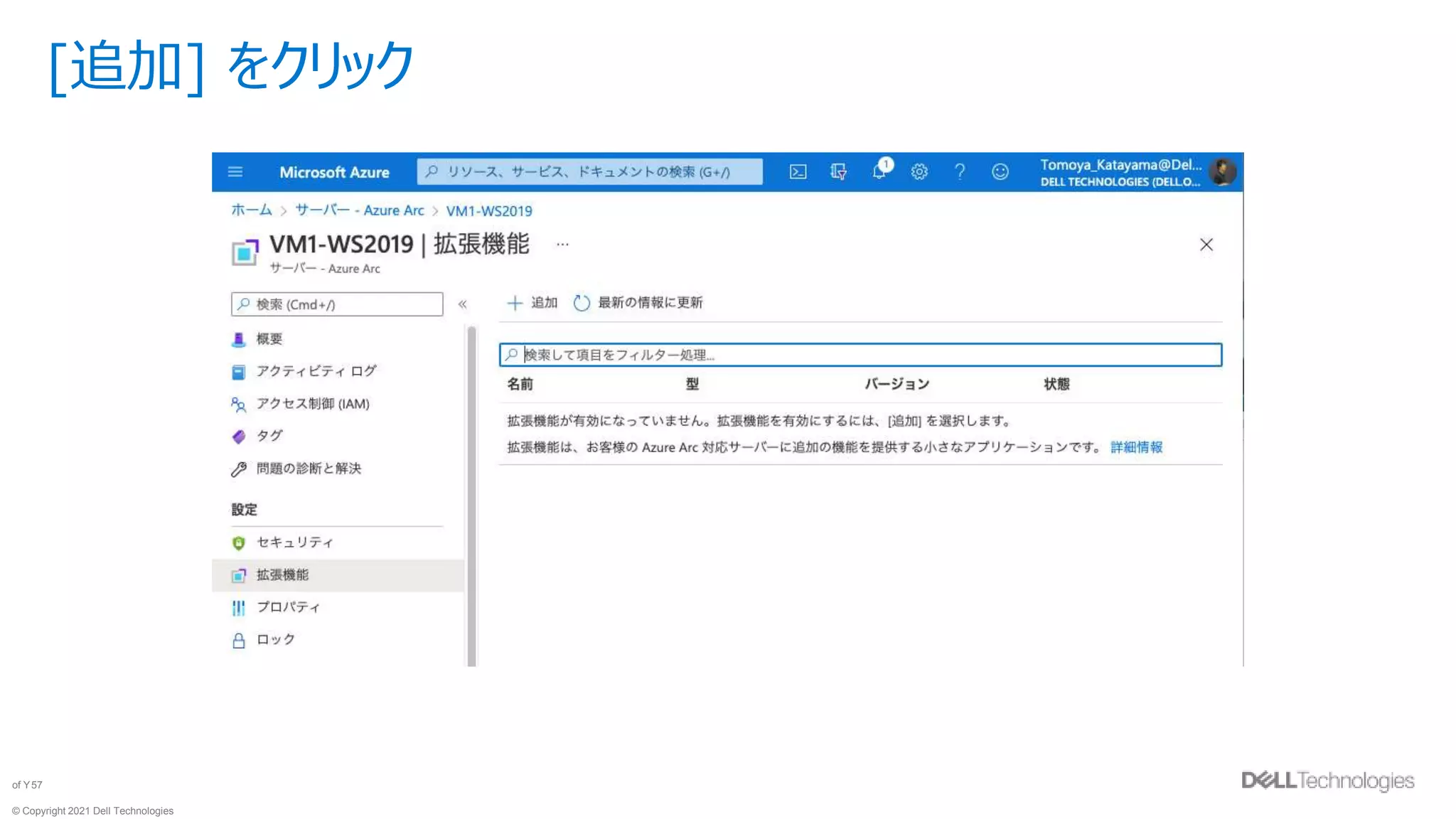Click Tomoya_Katayama account name
This screenshot has height=819, width=1456.
(x=1121, y=165)
